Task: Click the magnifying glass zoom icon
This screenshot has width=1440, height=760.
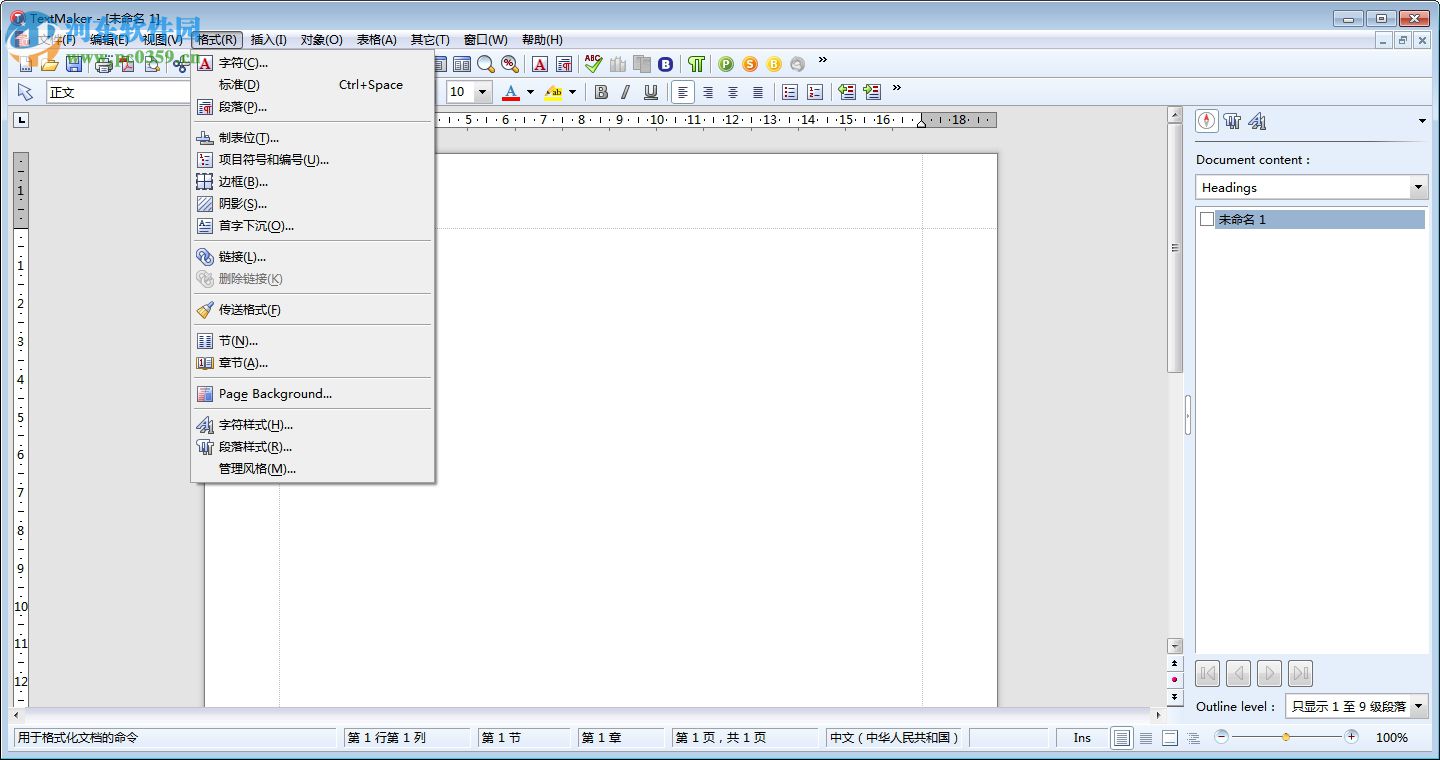Action: (485, 64)
